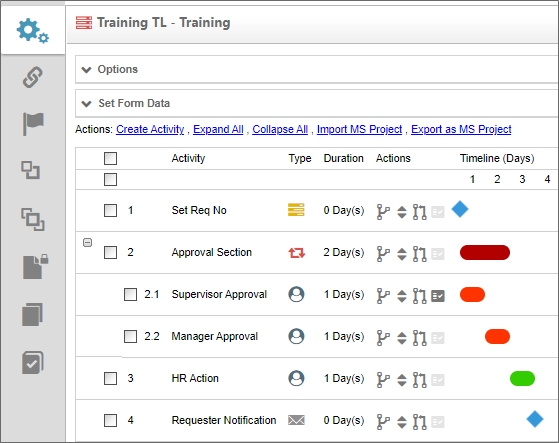Tick the checkbox for Set Req No
This screenshot has height=443, width=559.
click(110, 210)
